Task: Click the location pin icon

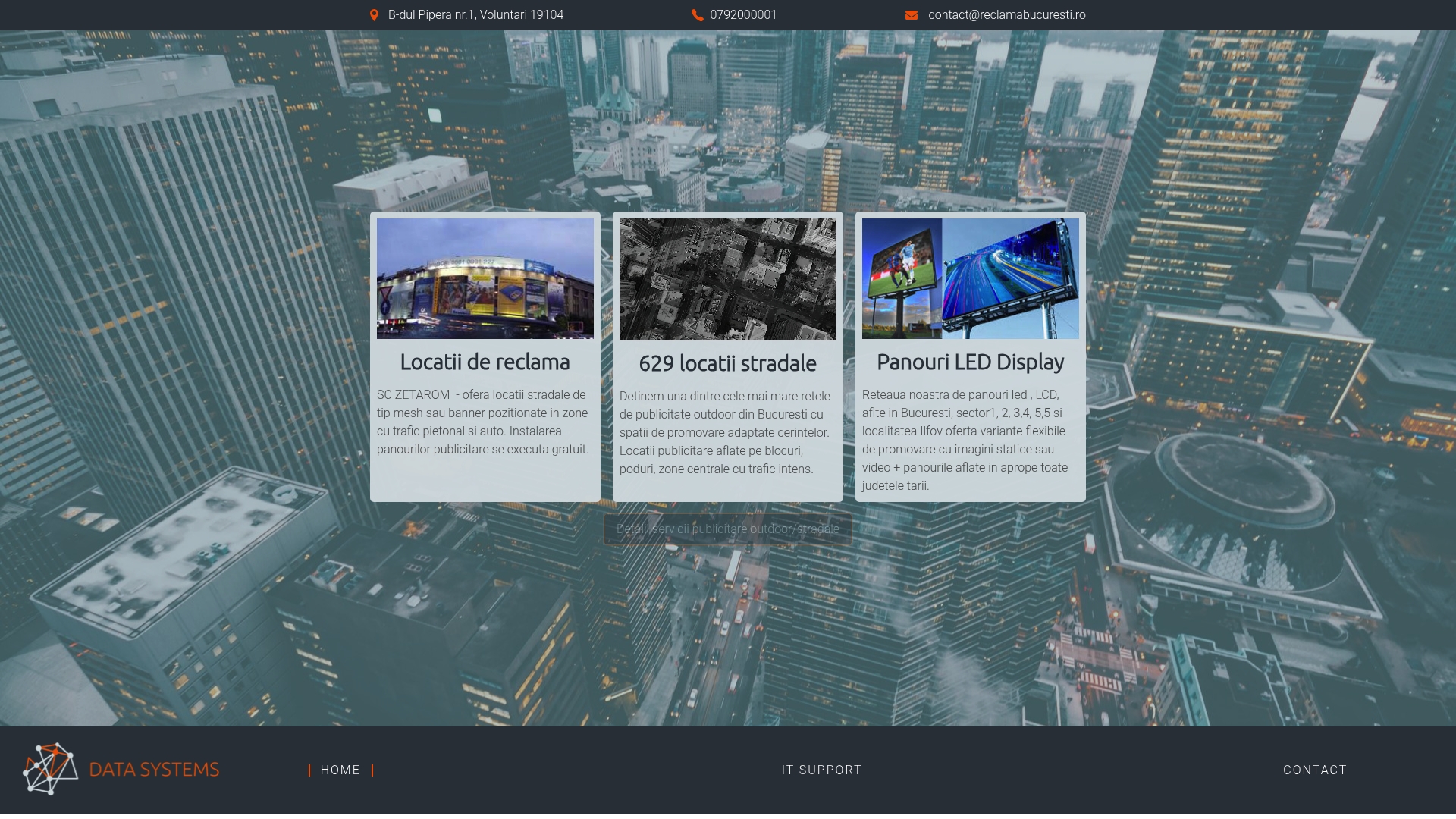Action: pyautogui.click(x=374, y=15)
